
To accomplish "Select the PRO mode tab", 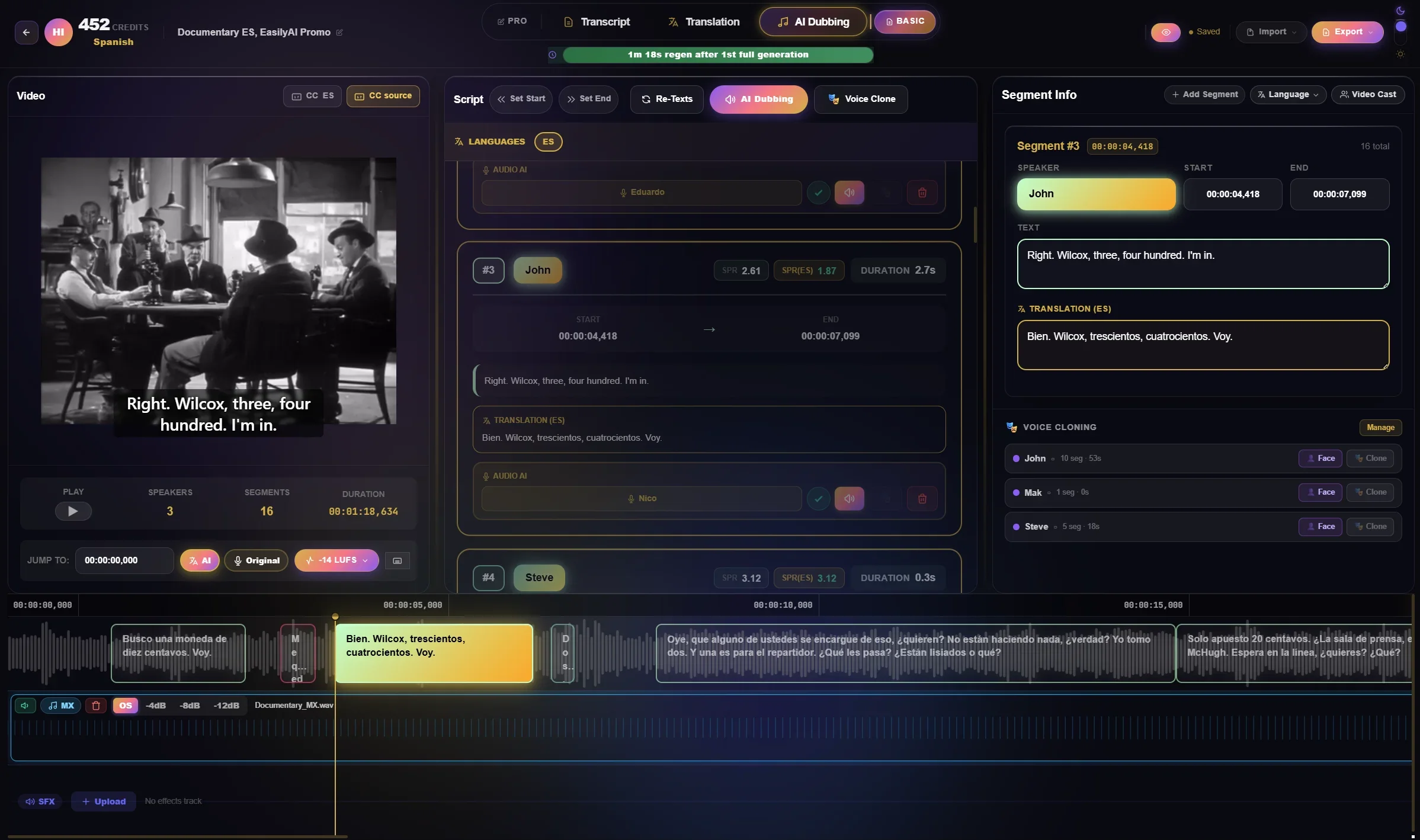I will click(512, 21).
